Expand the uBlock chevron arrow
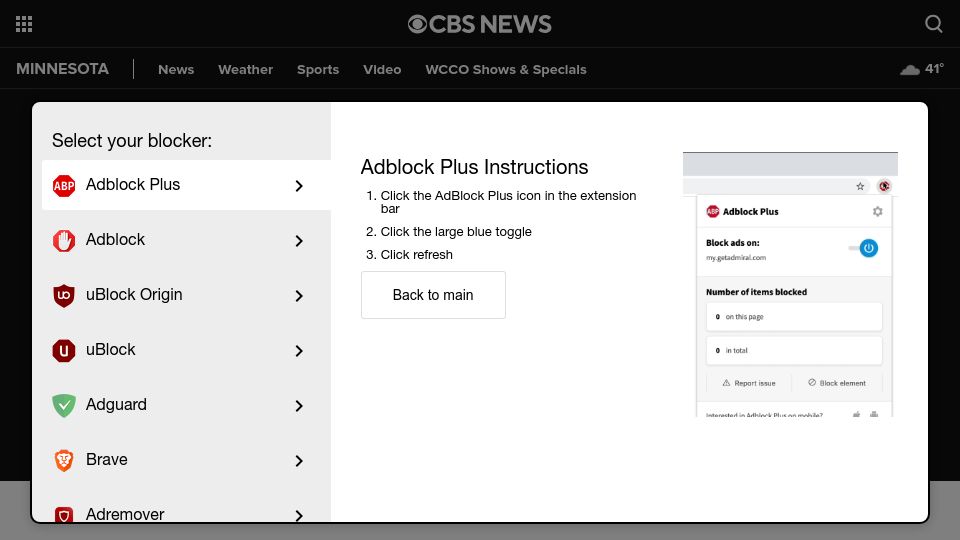Viewport: 960px width, 540px height. tap(299, 351)
